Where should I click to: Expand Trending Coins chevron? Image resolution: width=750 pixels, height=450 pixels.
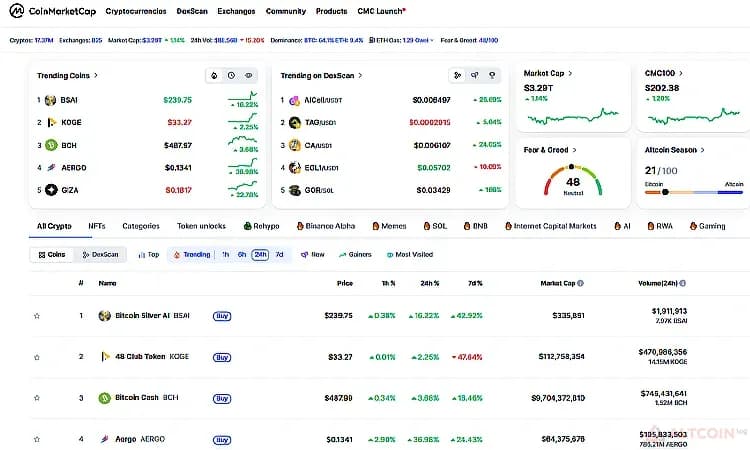(x=96, y=76)
